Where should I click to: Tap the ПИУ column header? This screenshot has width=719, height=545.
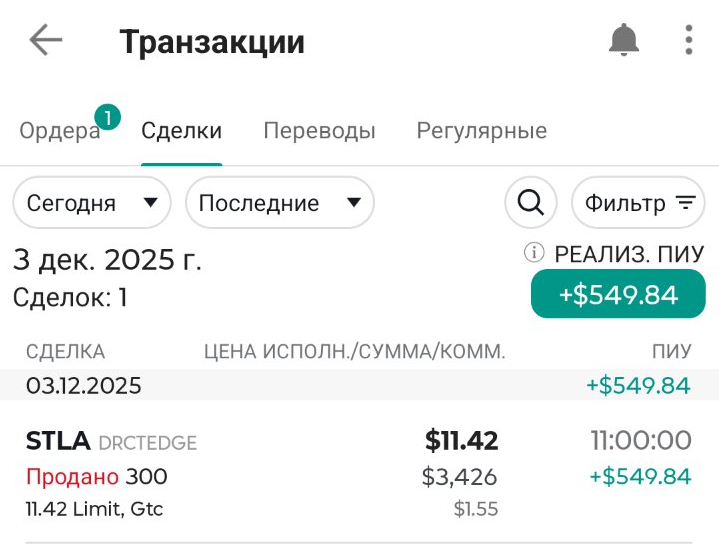point(671,351)
